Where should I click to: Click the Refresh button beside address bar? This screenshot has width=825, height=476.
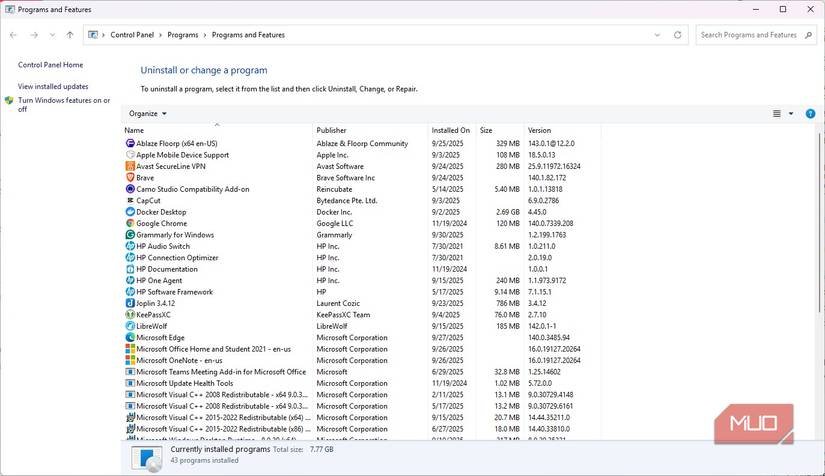(x=678, y=35)
